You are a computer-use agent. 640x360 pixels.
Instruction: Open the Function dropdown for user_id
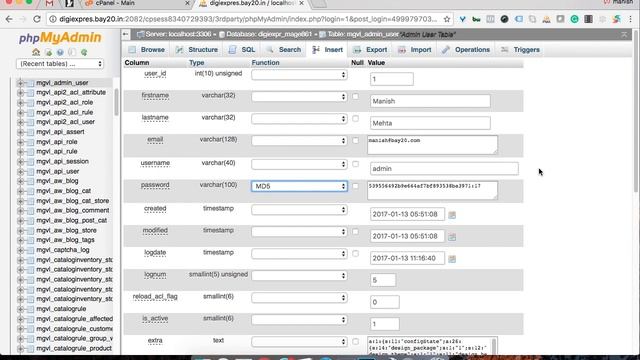[299, 75]
